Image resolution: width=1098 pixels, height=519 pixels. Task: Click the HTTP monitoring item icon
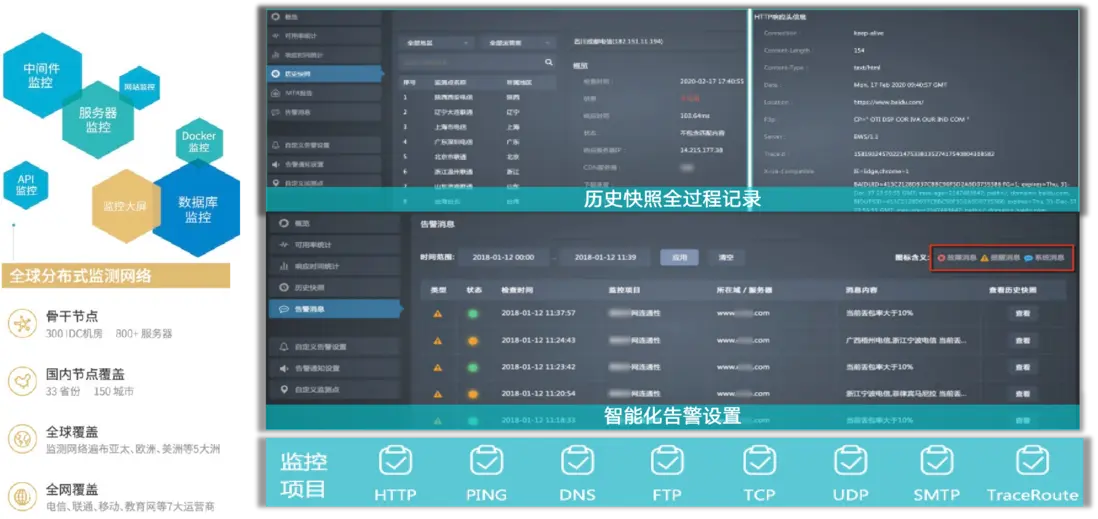tap(396, 460)
